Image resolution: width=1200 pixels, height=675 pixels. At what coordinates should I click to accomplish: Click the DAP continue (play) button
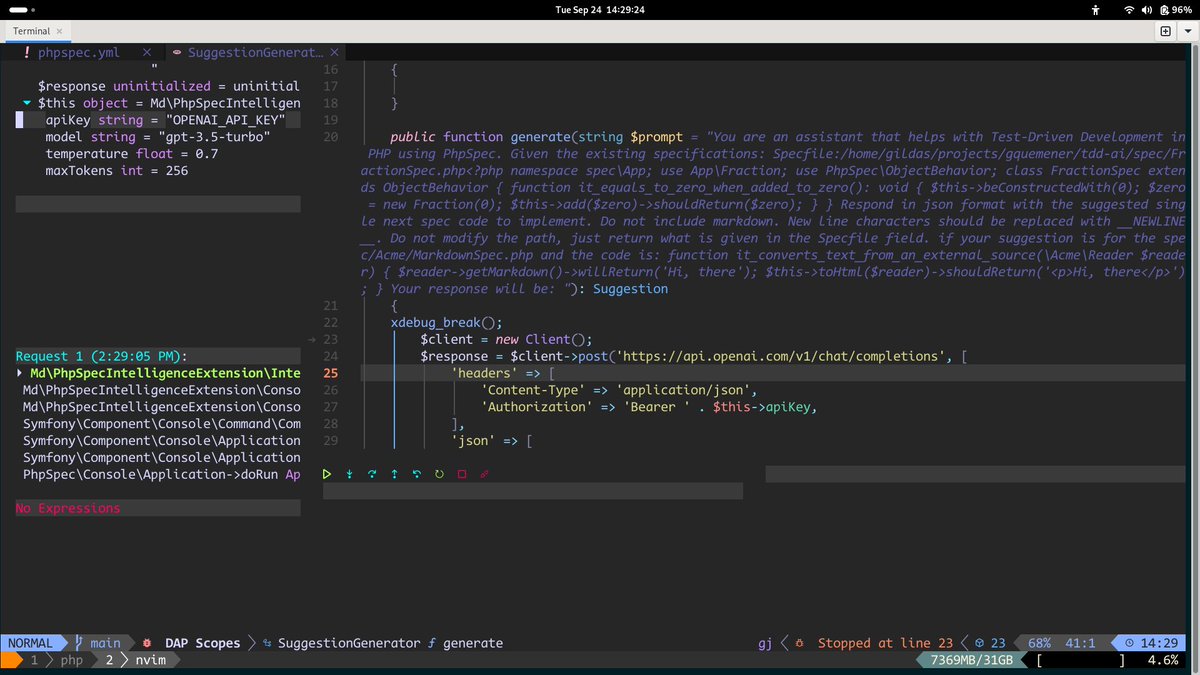pos(326,474)
